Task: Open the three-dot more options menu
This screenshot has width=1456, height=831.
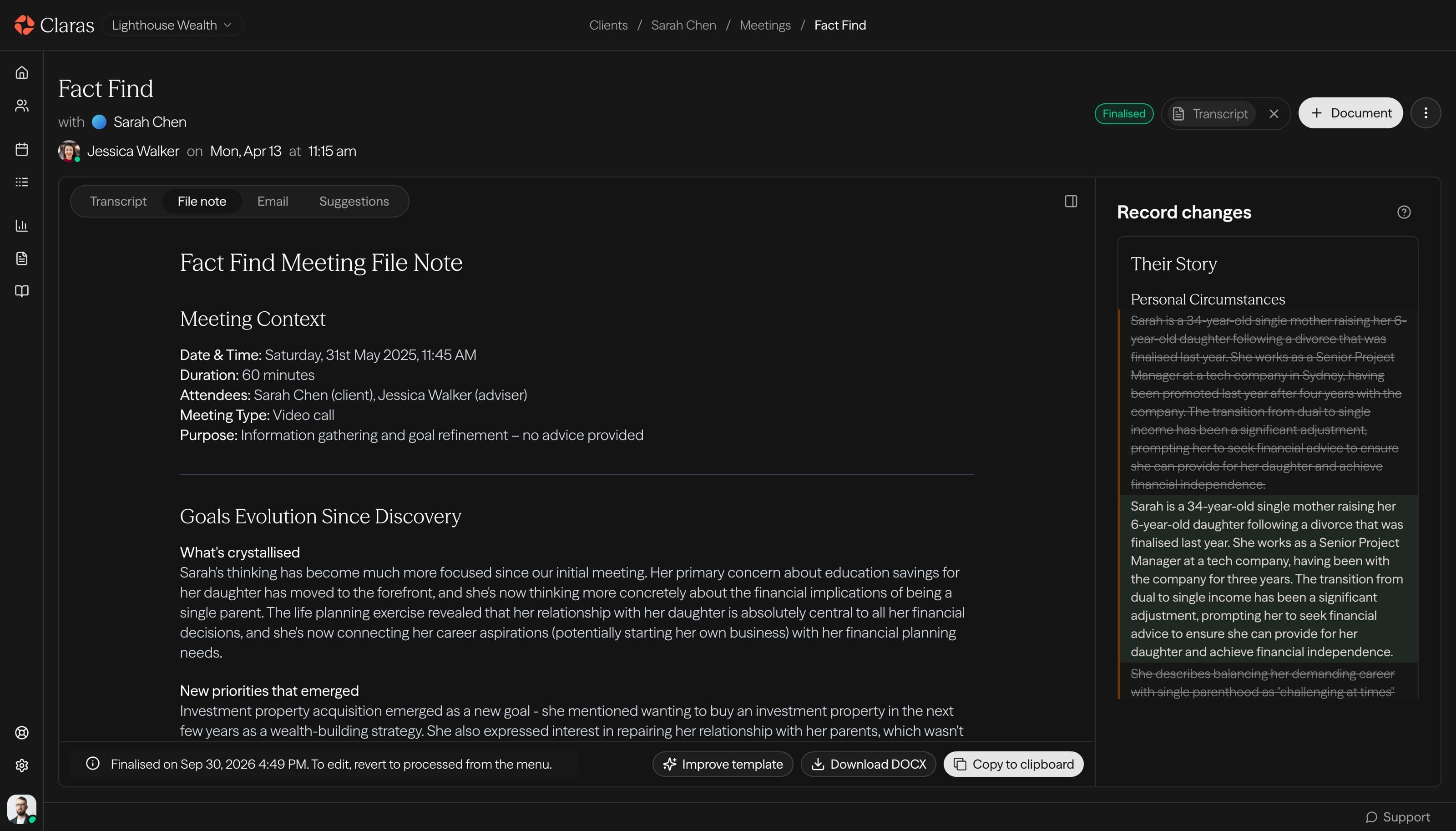Action: tap(1425, 113)
